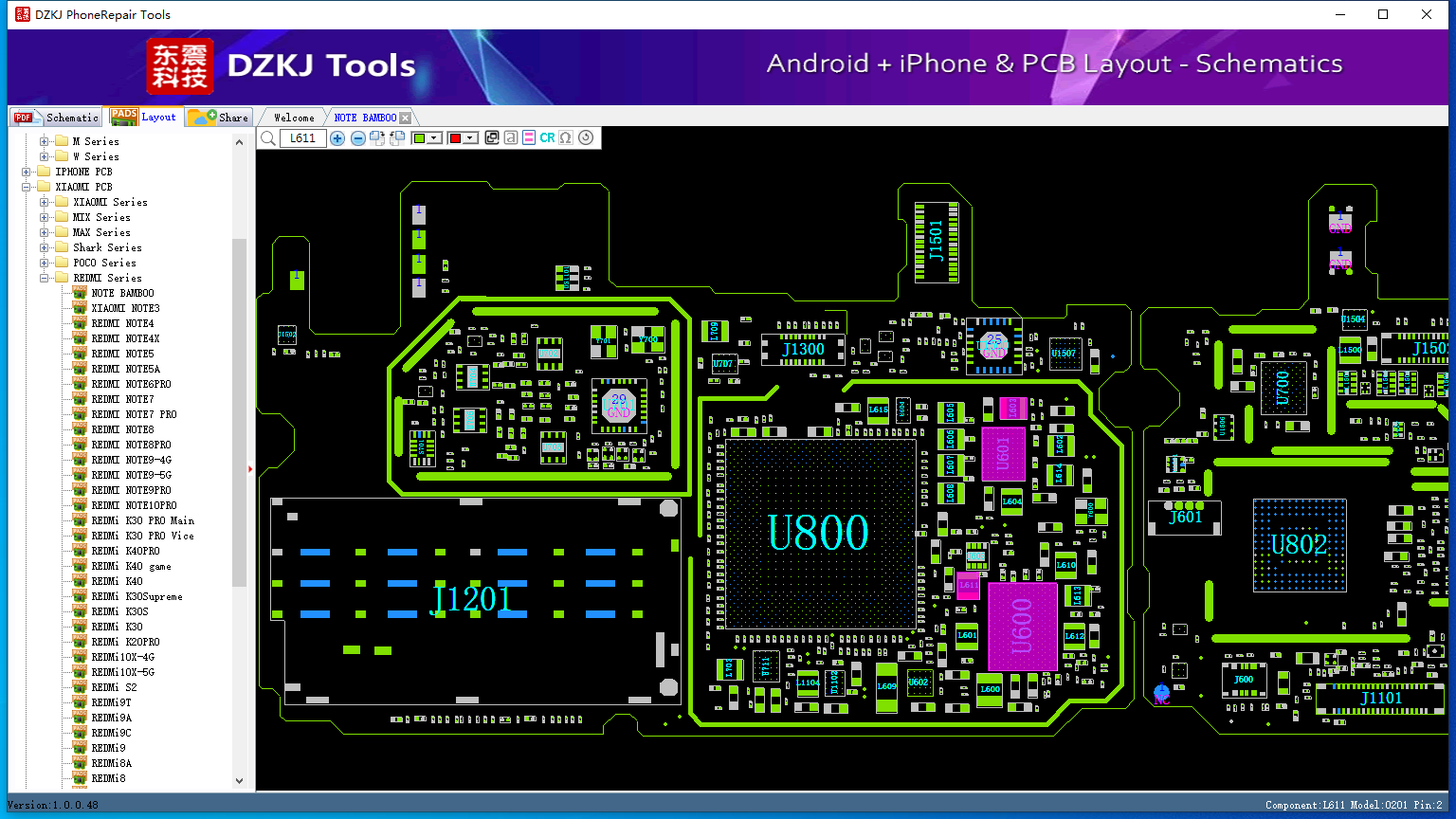Image resolution: width=1456 pixels, height=819 pixels.
Task: Open REDMI NOTE5A layout from tree
Action: pyautogui.click(x=126, y=369)
